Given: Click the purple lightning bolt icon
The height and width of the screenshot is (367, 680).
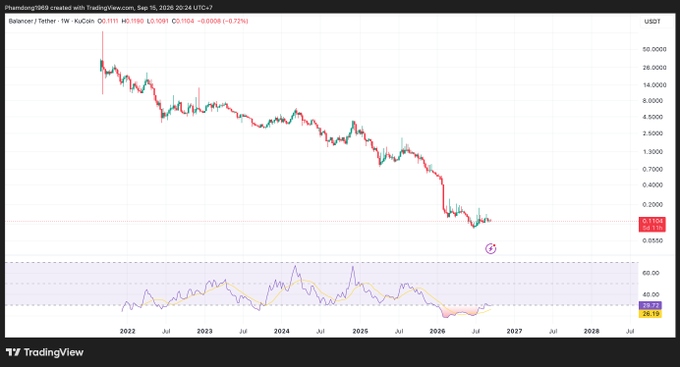Looking at the screenshot, I should pos(490,249).
